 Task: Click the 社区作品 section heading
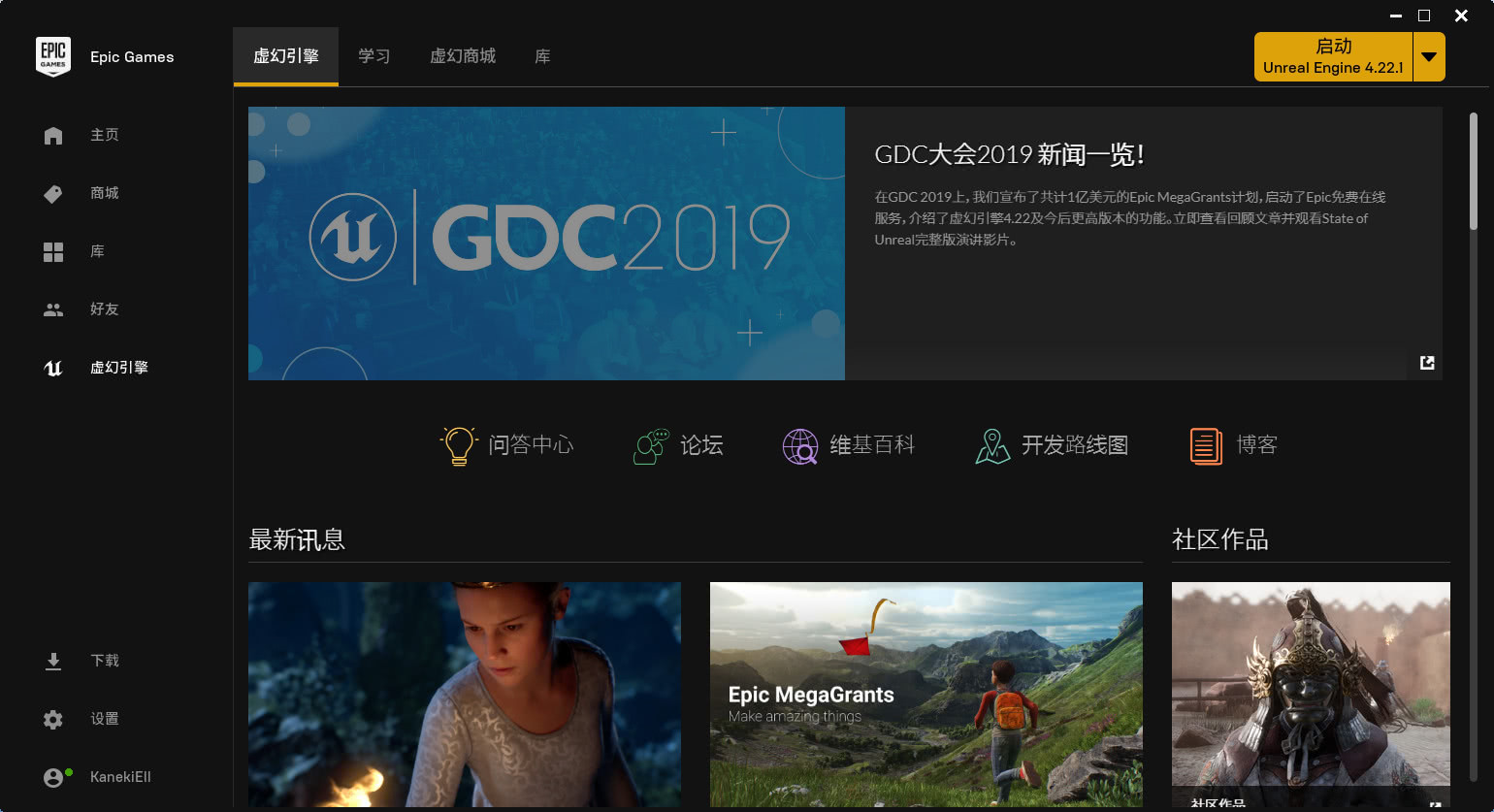click(1220, 539)
